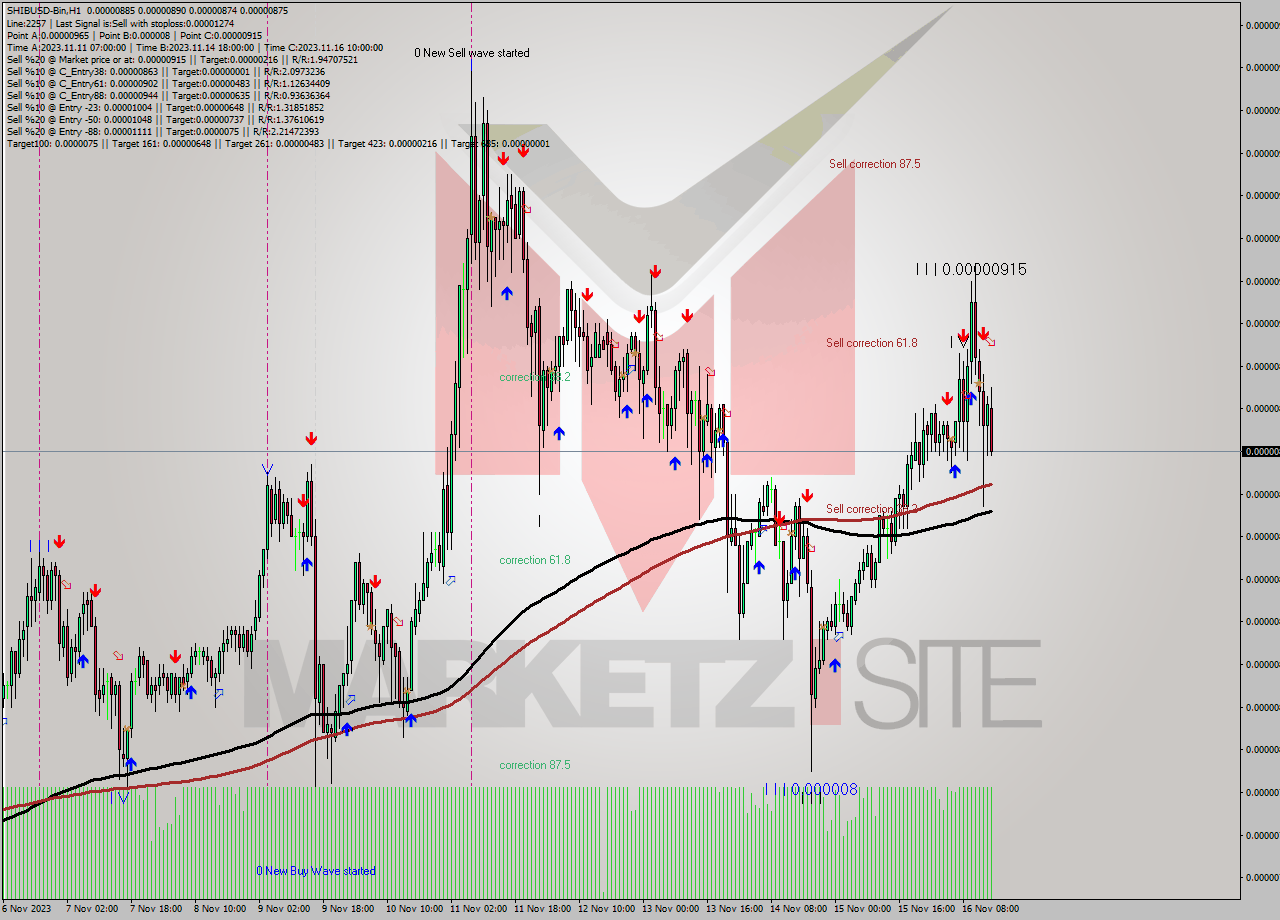
Task: Click the 'Sell %20 @ Entry -50' line
Action: click(165, 119)
